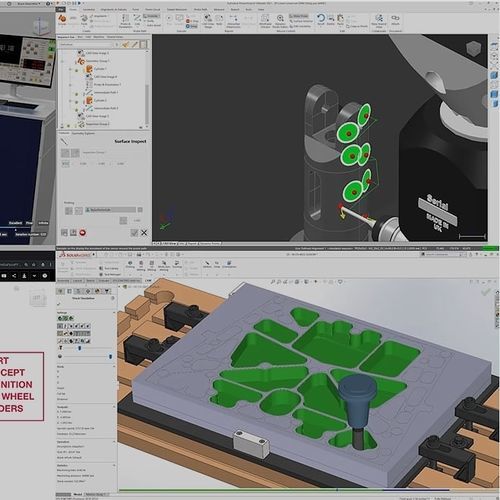Screen dimensions: 500x500
Task: Select the Inspection Tree tab
Action: (x=66, y=37)
